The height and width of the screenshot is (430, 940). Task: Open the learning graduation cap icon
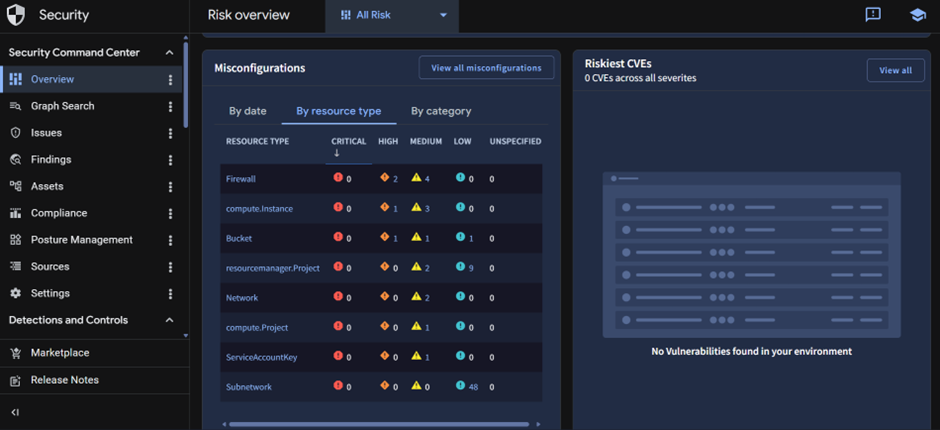[917, 16]
